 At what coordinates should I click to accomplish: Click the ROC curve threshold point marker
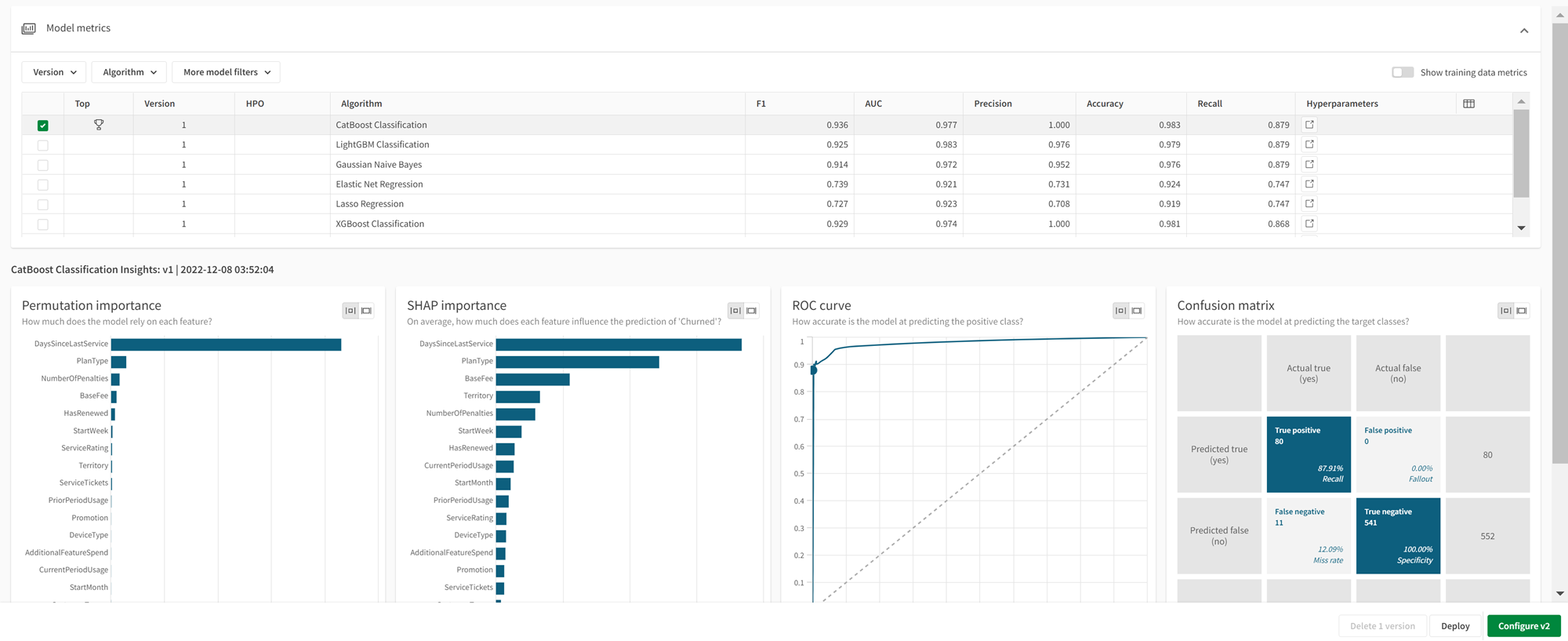point(814,370)
